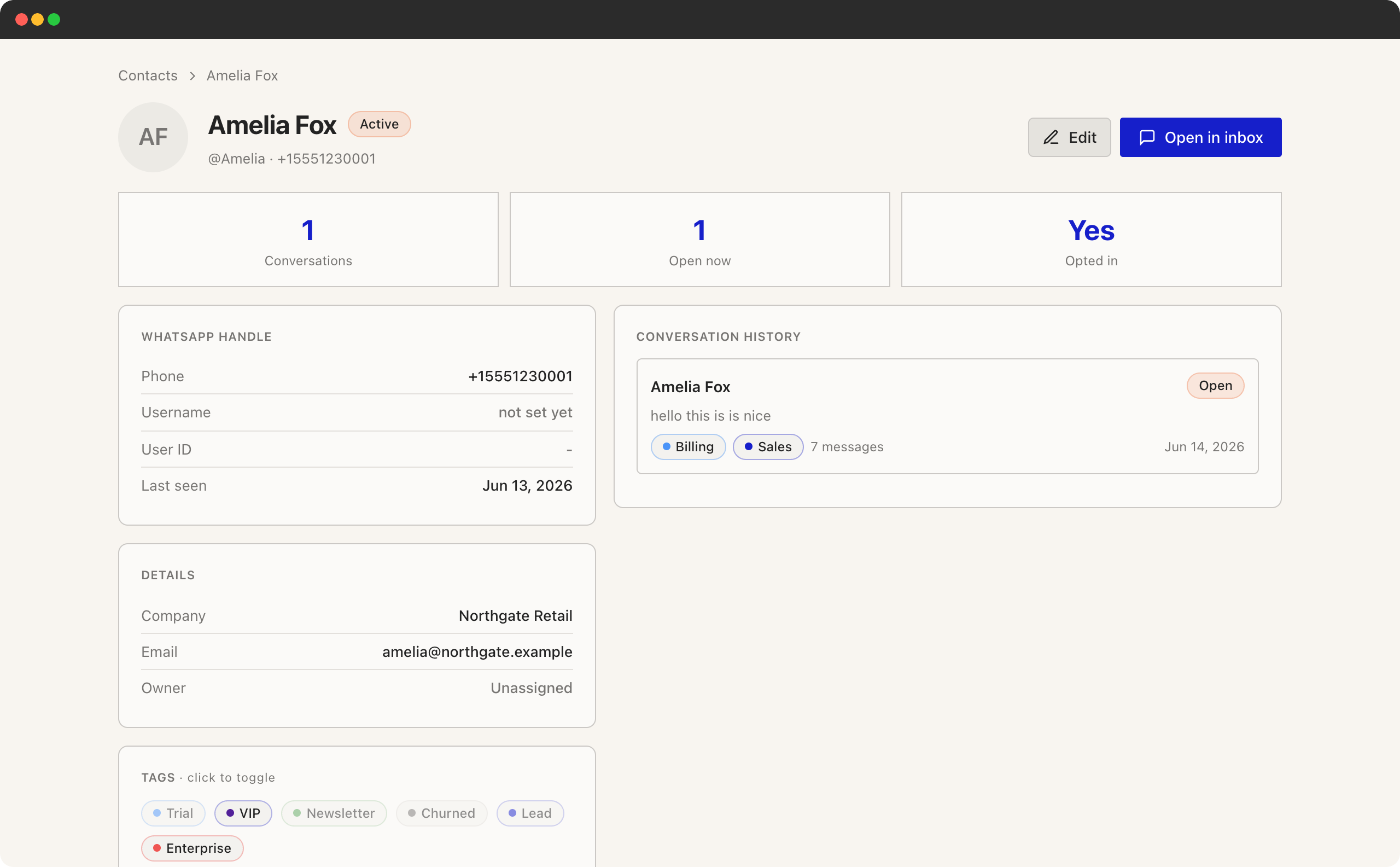
Task: Click the Sales label chip
Action: [768, 447]
